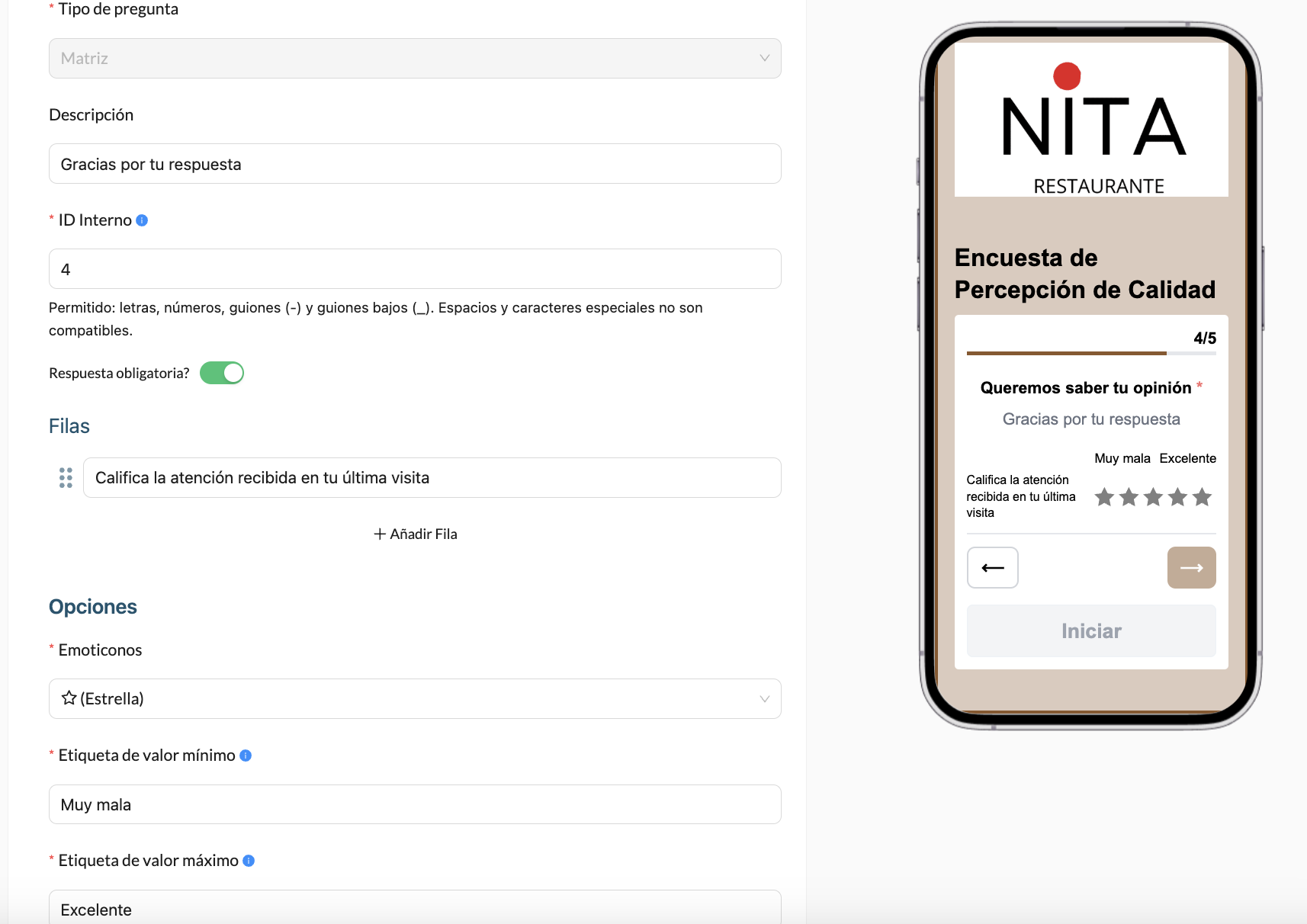Viewport: 1307px width, 924px height.
Task: Select the first star in the preview rating
Action: tap(1104, 497)
